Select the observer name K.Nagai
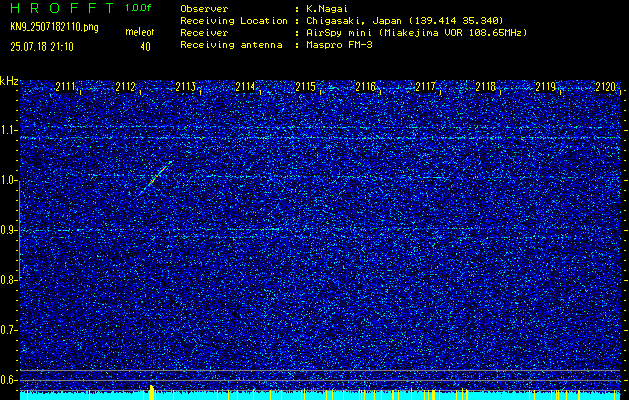Viewport: 629px width, 400px height. pyautogui.click(x=325, y=8)
